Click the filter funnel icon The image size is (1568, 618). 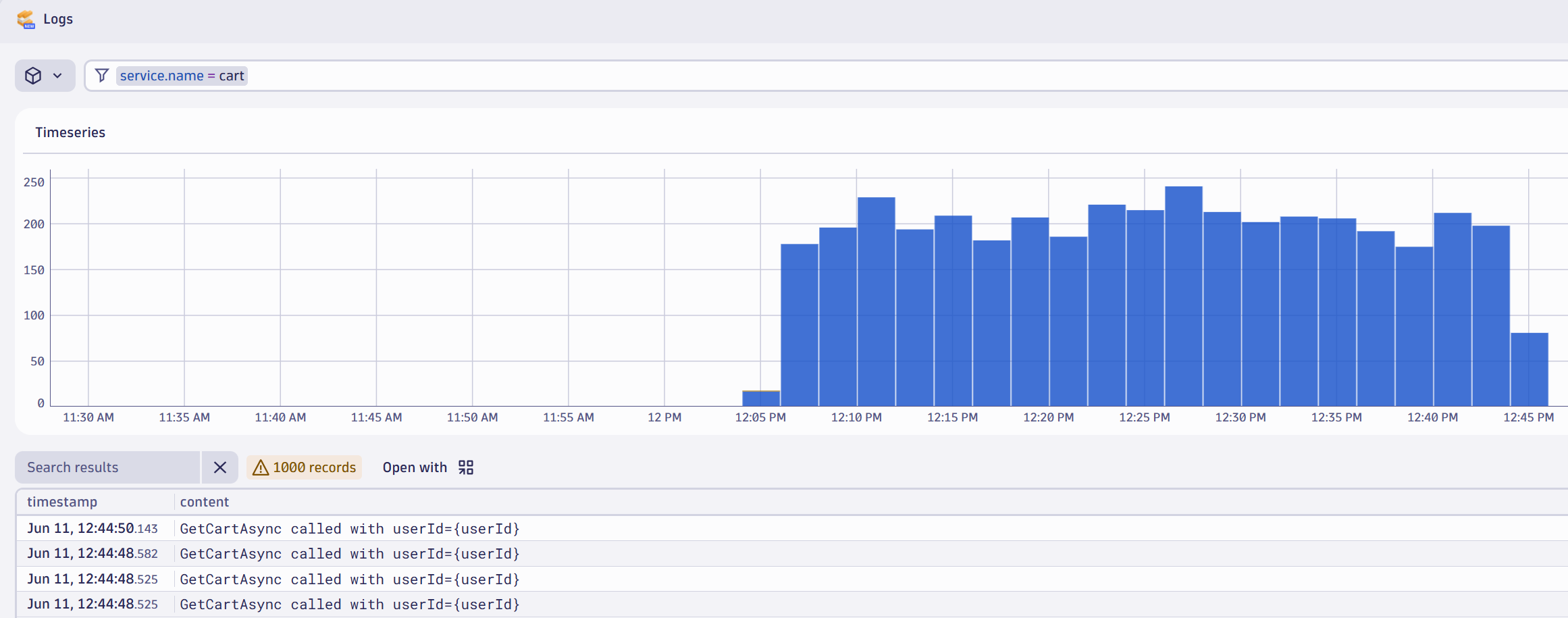(102, 76)
